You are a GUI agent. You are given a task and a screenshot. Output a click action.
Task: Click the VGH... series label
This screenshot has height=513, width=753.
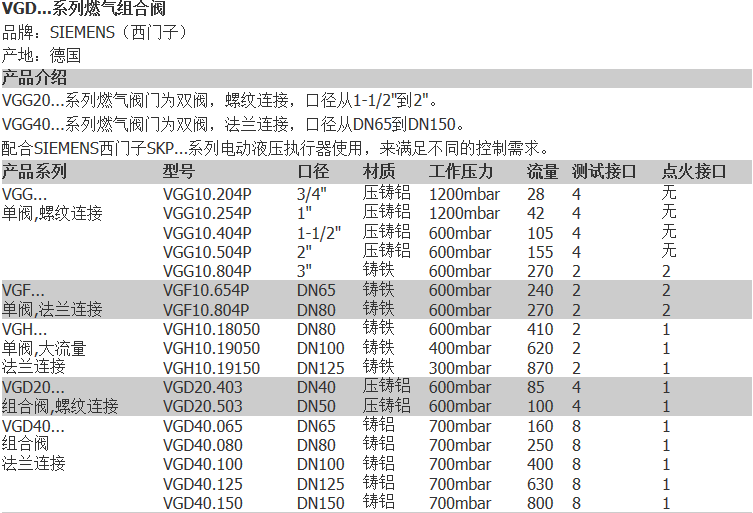coord(24,330)
